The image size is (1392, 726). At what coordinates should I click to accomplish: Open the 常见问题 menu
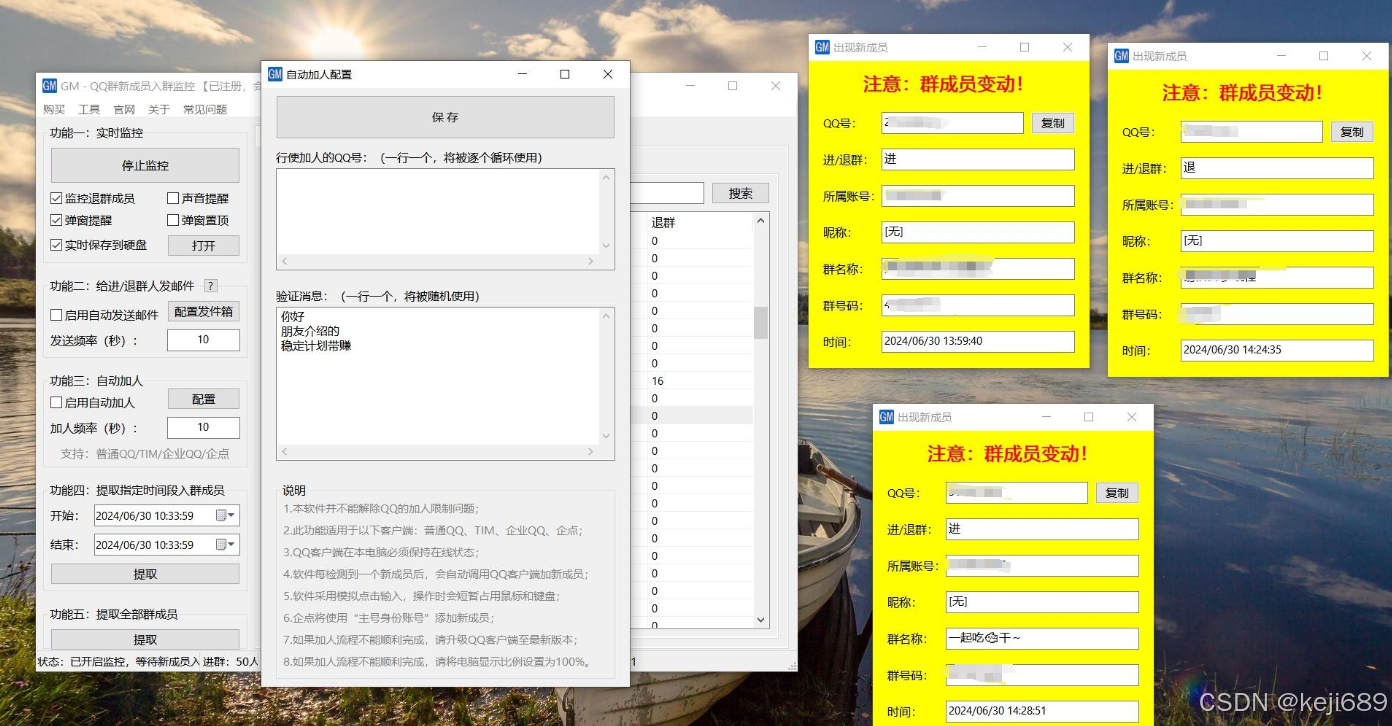click(x=205, y=110)
